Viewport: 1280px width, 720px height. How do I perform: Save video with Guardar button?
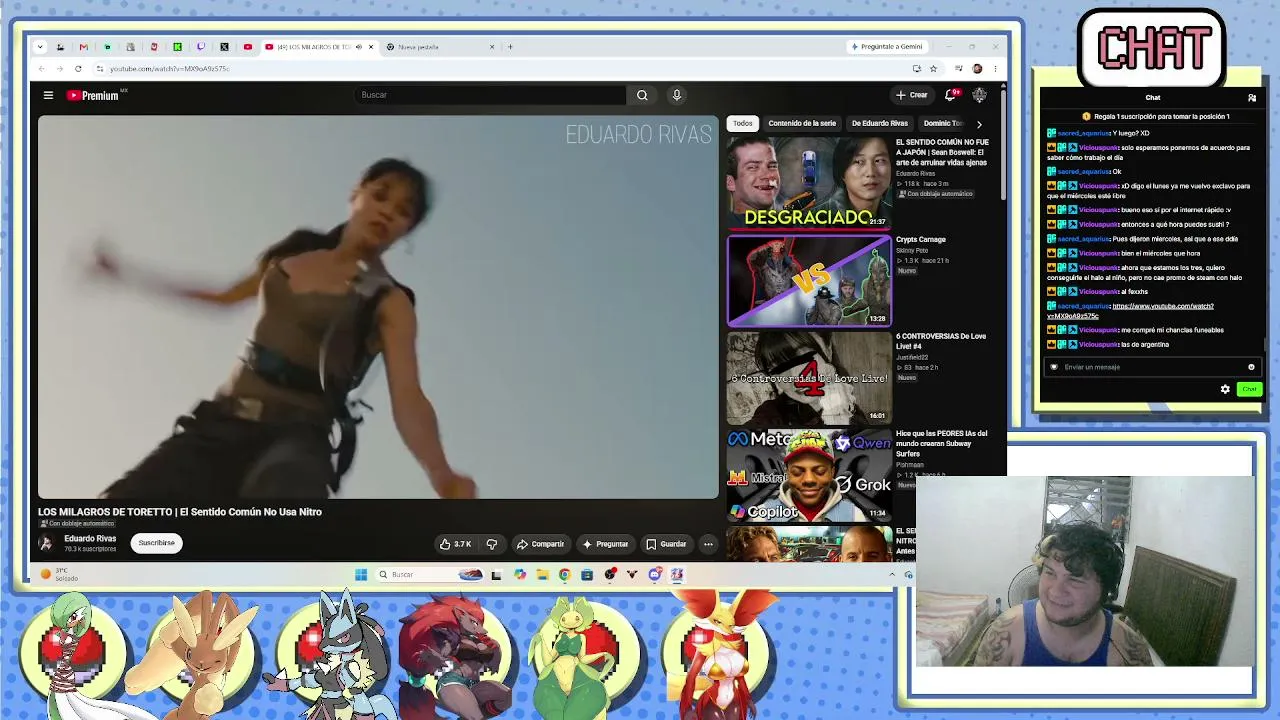[x=666, y=544]
